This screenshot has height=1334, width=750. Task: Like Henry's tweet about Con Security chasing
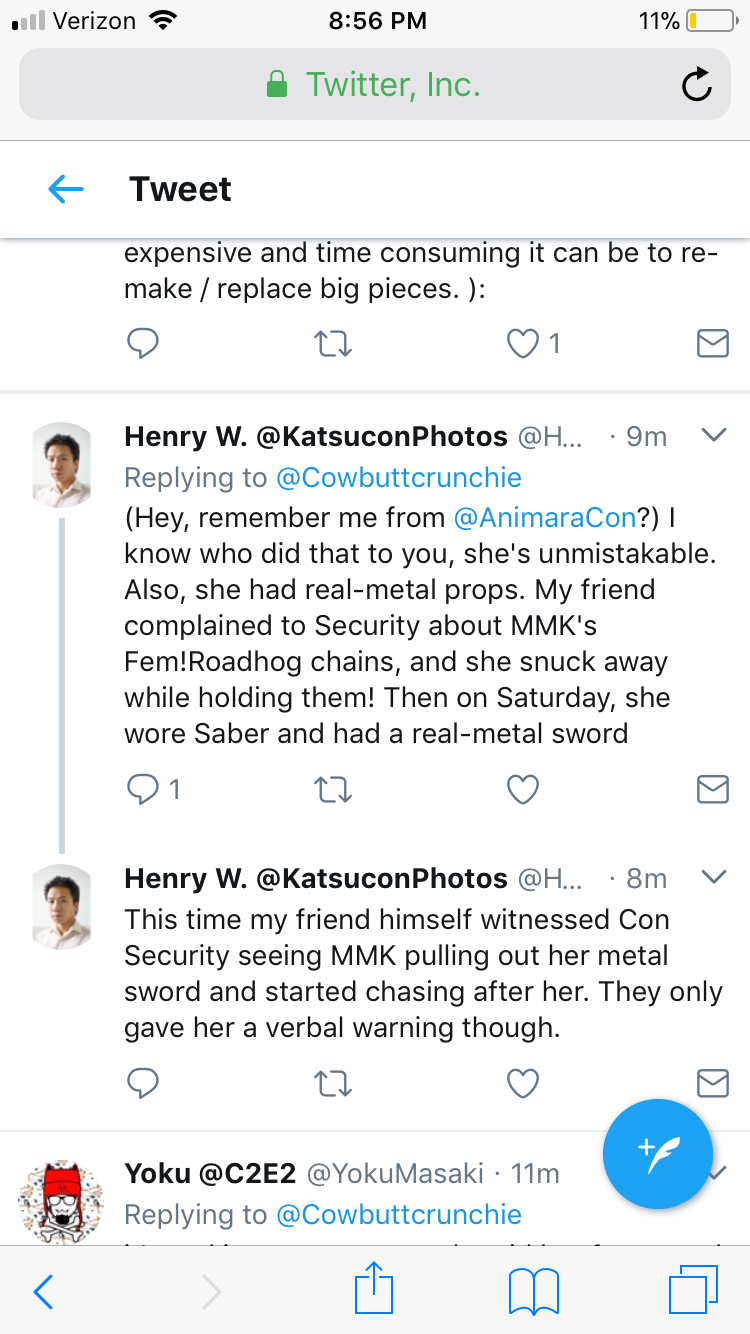[x=523, y=1083]
